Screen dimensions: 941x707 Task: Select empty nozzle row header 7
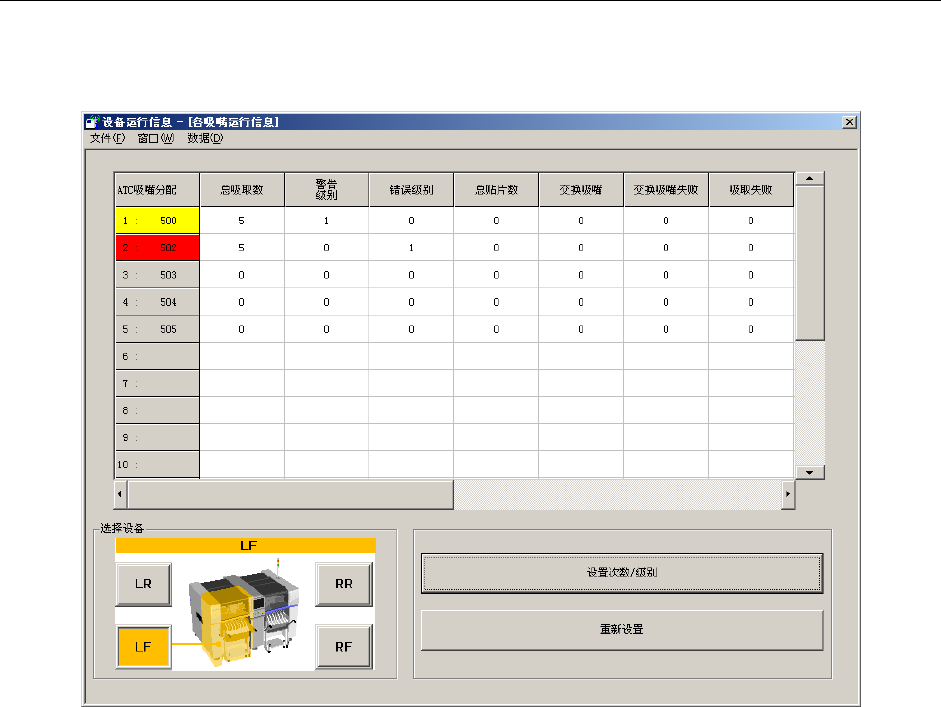[x=157, y=384]
